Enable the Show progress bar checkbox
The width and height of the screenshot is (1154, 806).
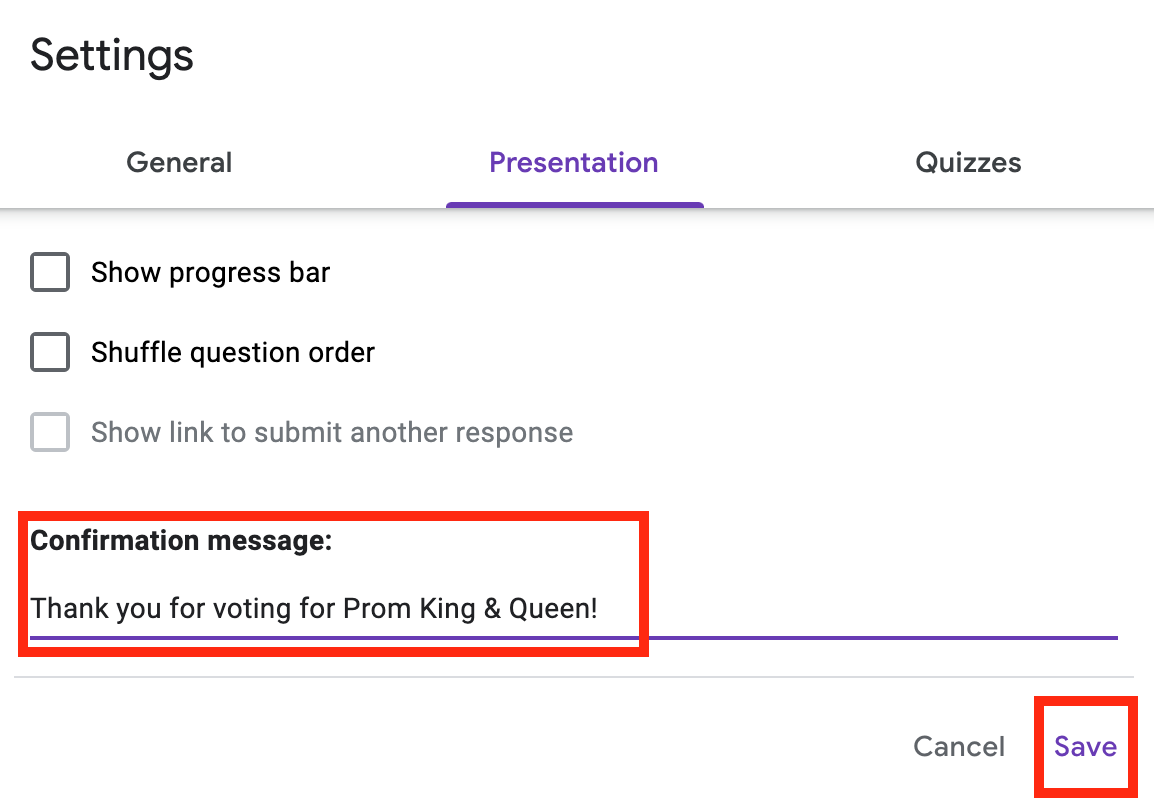(x=50, y=272)
